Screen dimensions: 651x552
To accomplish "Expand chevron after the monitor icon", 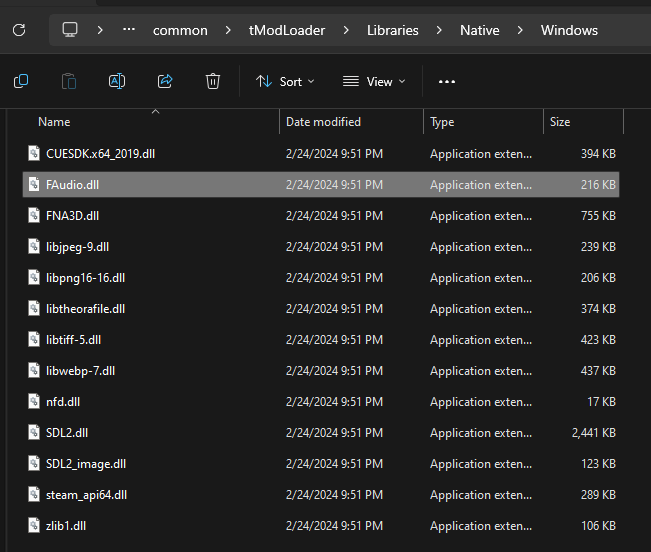I will 100,30.
